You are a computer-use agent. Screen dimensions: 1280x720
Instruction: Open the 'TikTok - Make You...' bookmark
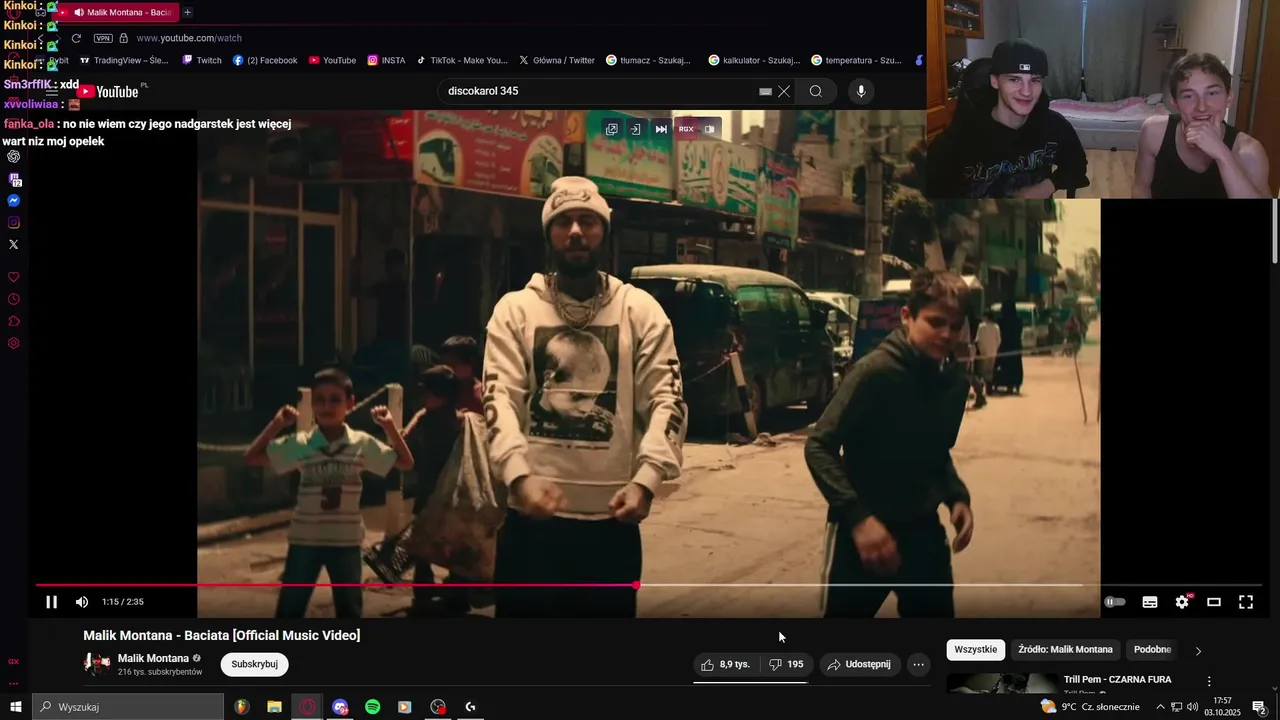pyautogui.click(x=462, y=60)
